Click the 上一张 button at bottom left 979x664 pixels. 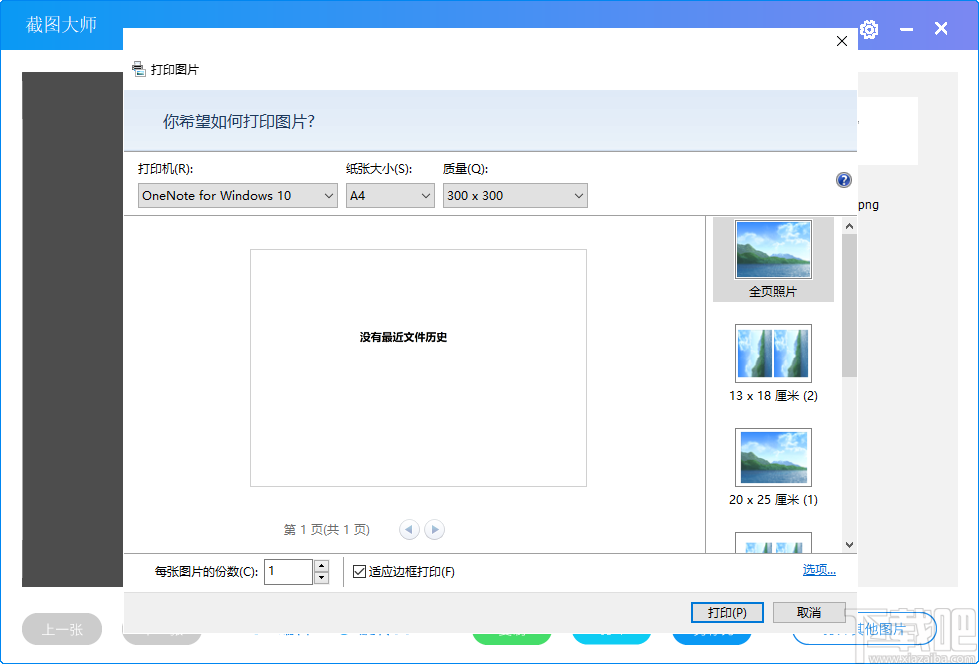coord(61,629)
